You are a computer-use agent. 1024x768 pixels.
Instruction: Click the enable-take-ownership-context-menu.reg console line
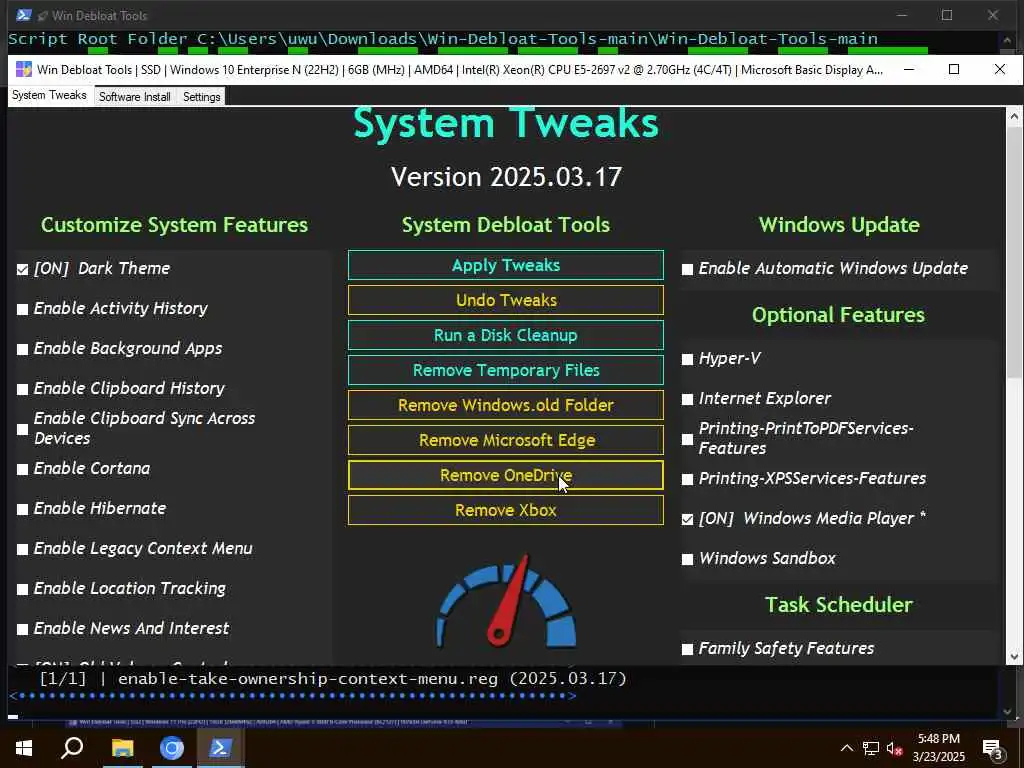[x=333, y=679]
